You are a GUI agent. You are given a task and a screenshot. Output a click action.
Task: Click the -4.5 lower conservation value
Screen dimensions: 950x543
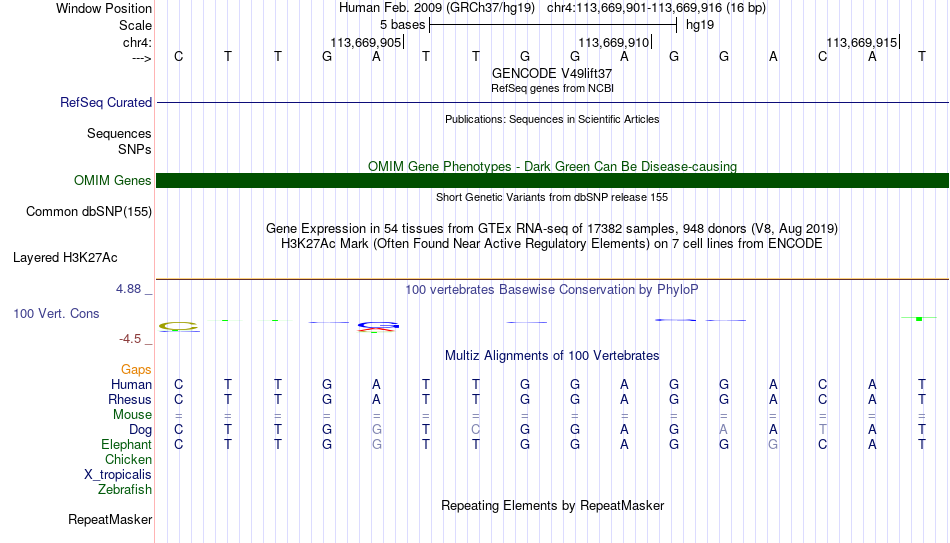tap(130, 339)
